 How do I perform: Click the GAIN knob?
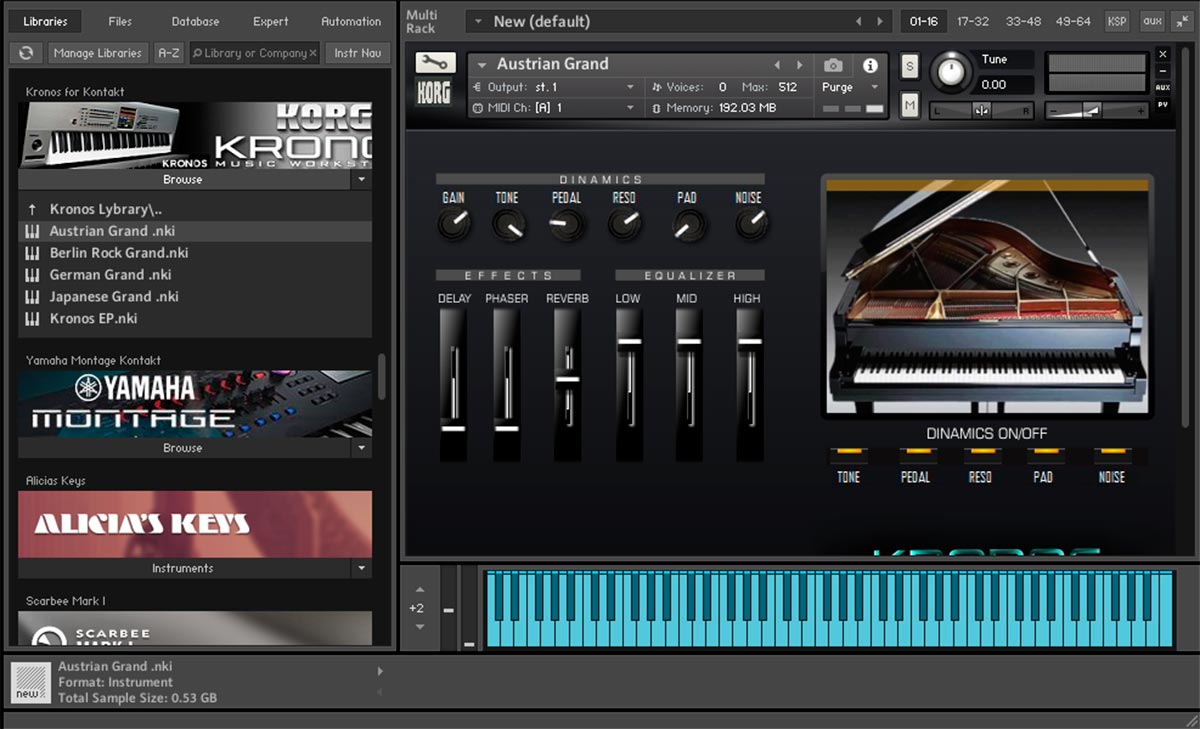454,224
